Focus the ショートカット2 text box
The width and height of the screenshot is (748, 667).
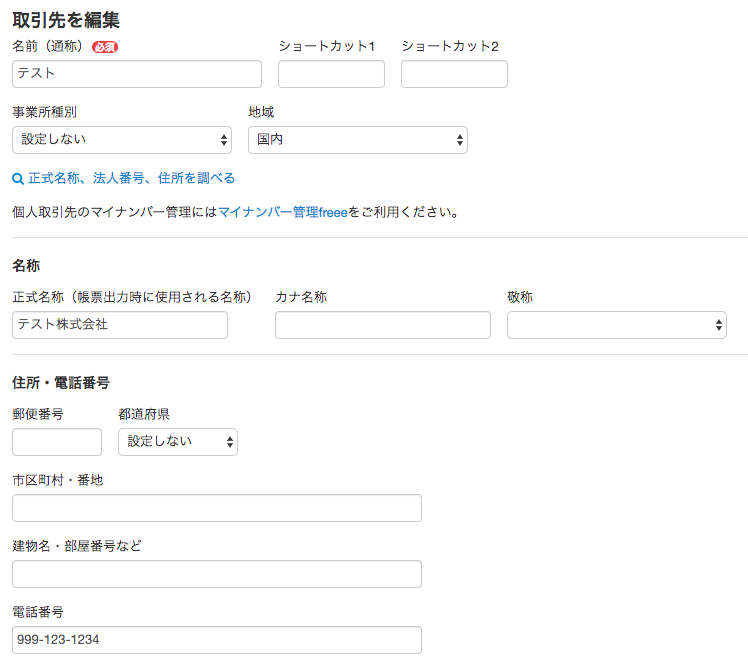tap(454, 74)
